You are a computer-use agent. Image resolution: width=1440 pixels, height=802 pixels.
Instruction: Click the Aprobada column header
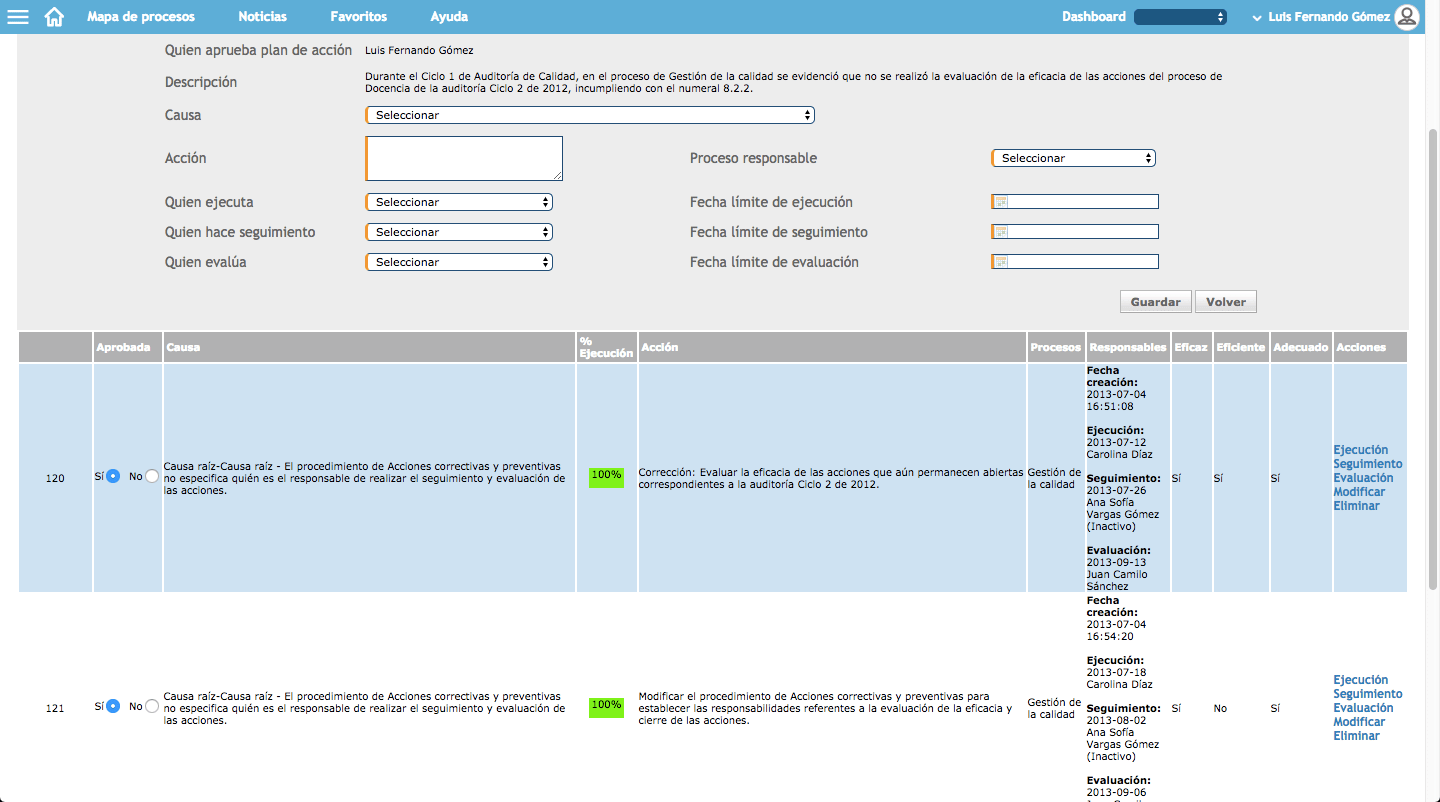tap(128, 347)
